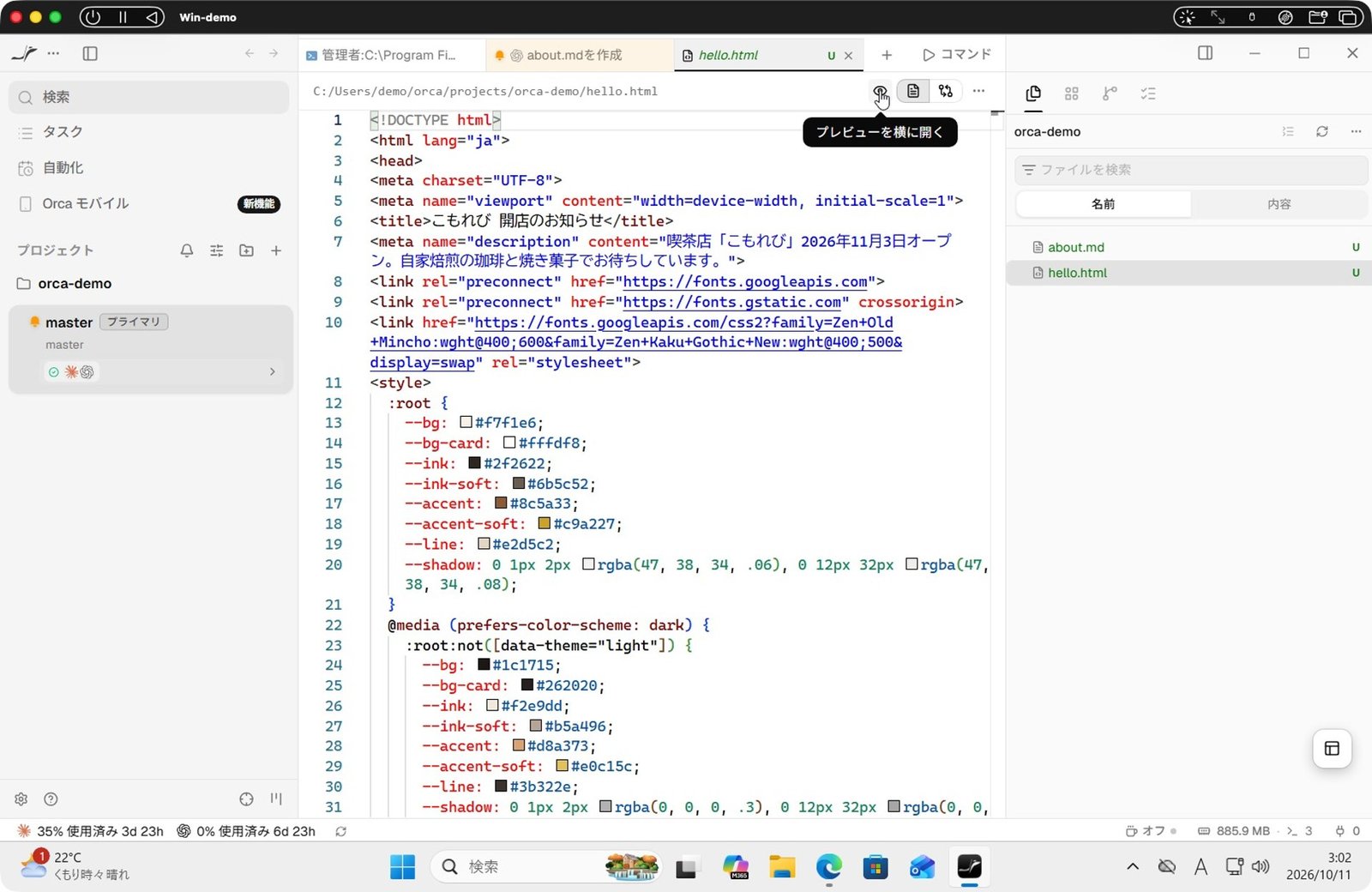This screenshot has height=892, width=1372.
Task: Expand the master worktree agents chevron
Action: 273,371
